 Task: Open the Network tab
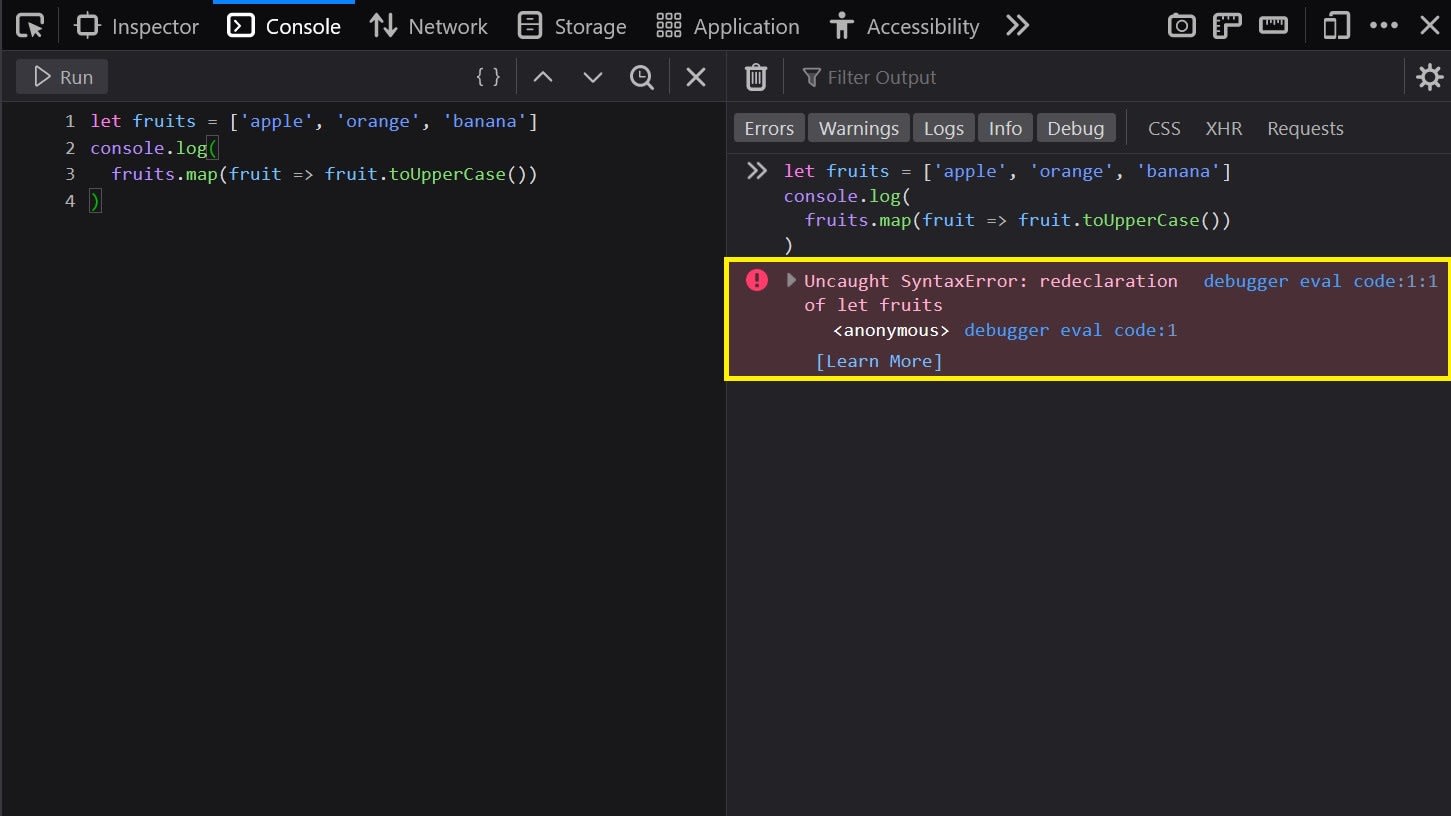[x=428, y=26]
